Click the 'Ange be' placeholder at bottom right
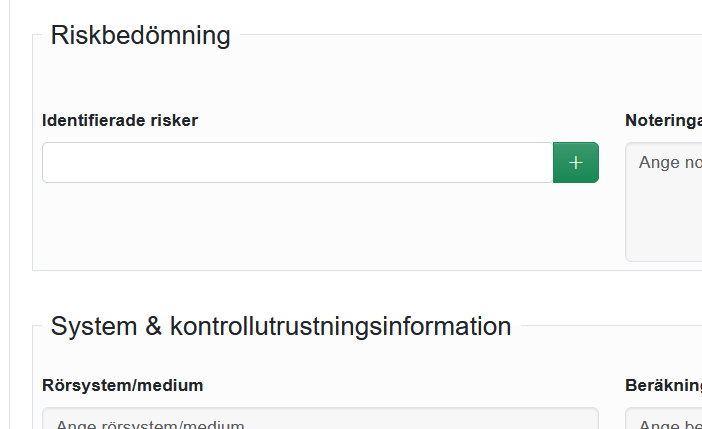Image resolution: width=702 pixels, height=429 pixels. [x=669, y=424]
